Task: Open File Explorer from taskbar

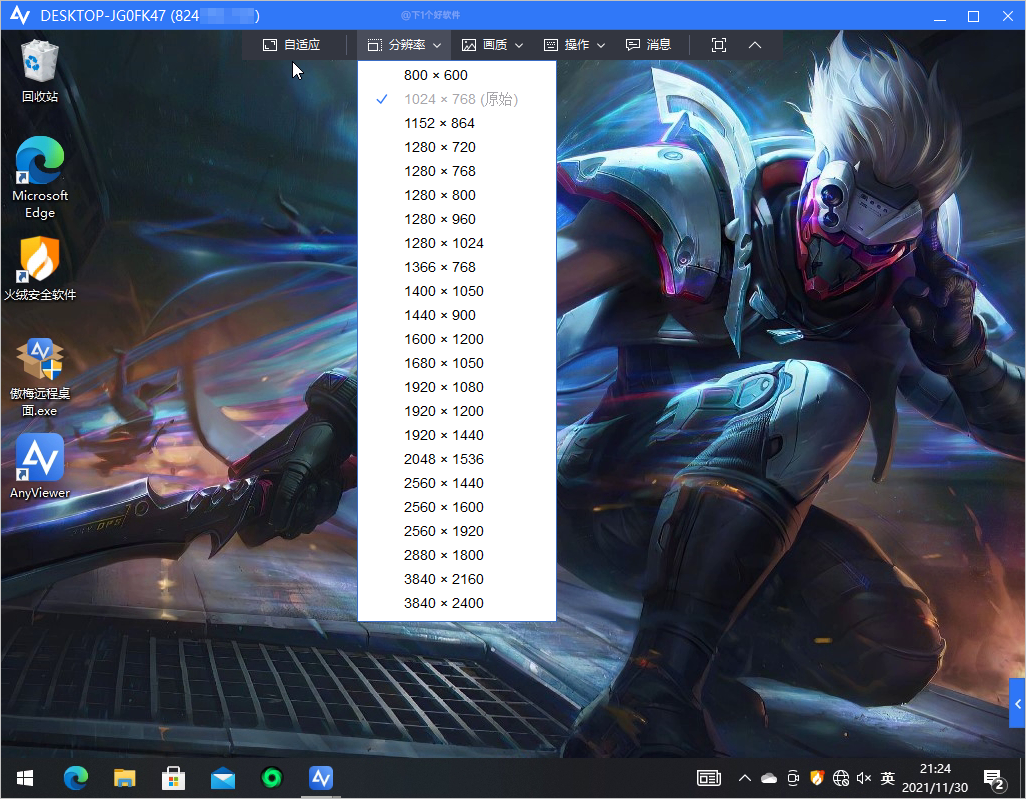Action: tap(124, 777)
